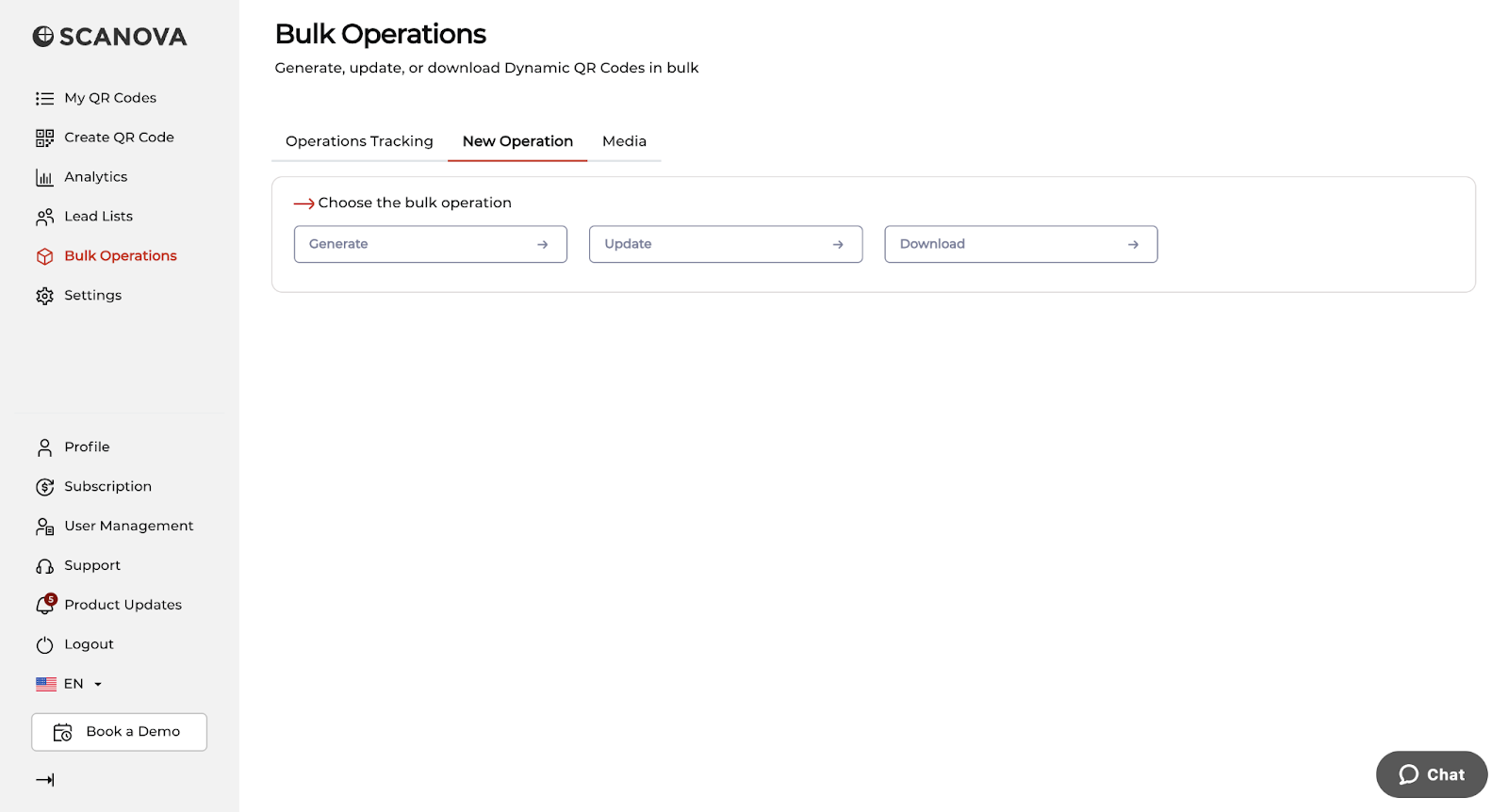The width and height of the screenshot is (1508, 812).
Task: Click the Product Updates bell icon
Action: tap(43, 607)
